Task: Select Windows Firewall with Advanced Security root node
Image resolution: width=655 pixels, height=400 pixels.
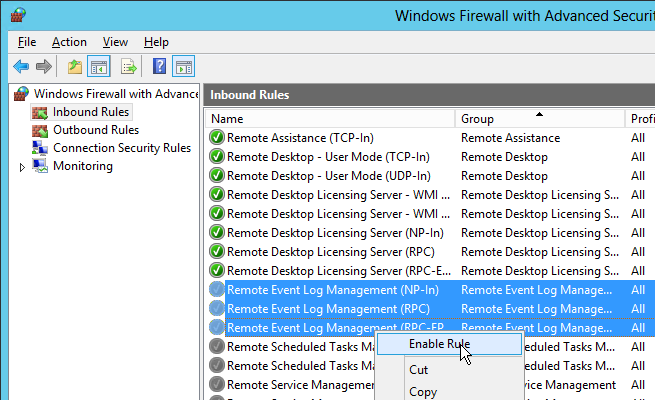Action: (116, 94)
